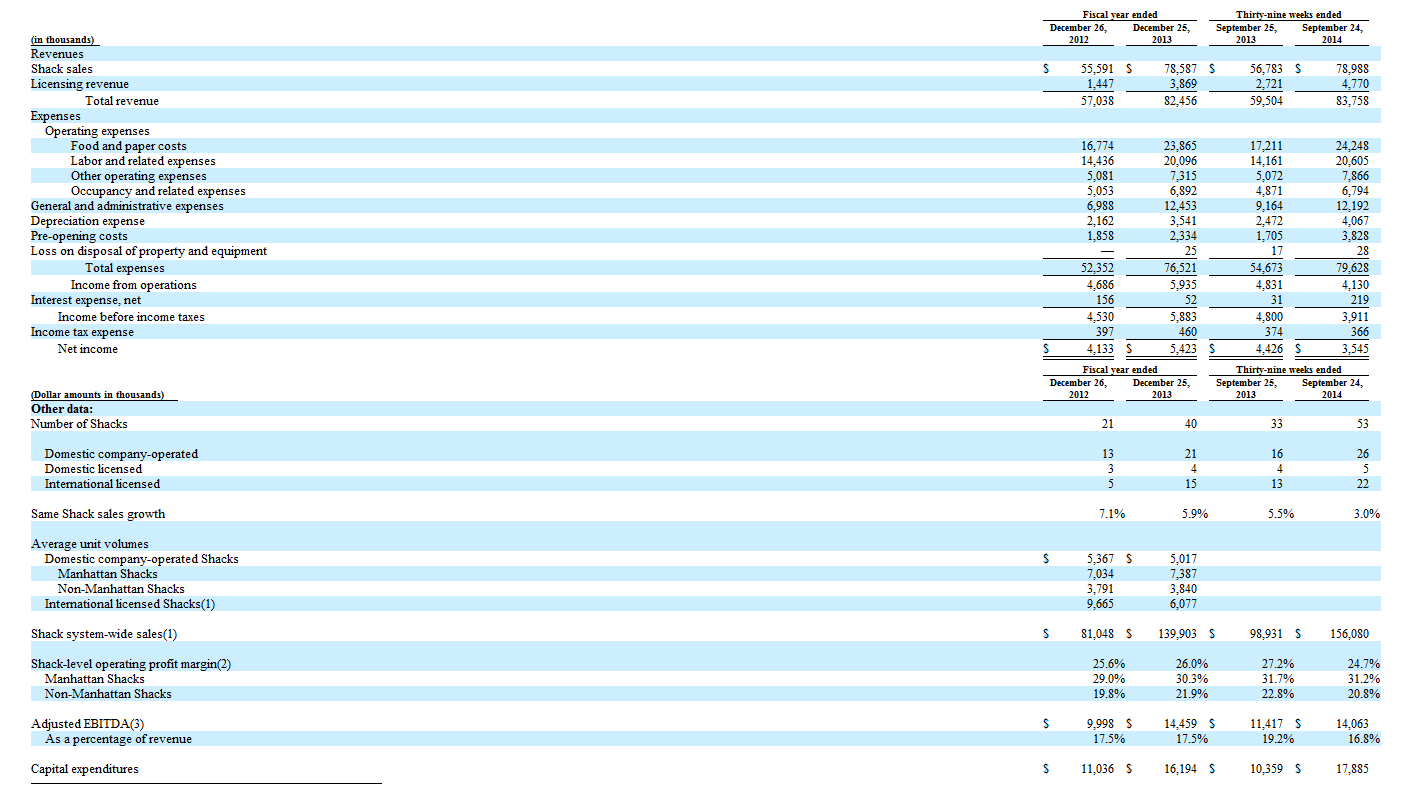Select the Adjusted EBITDA value "9,998"
1402x799 pixels.
click(x=1100, y=724)
